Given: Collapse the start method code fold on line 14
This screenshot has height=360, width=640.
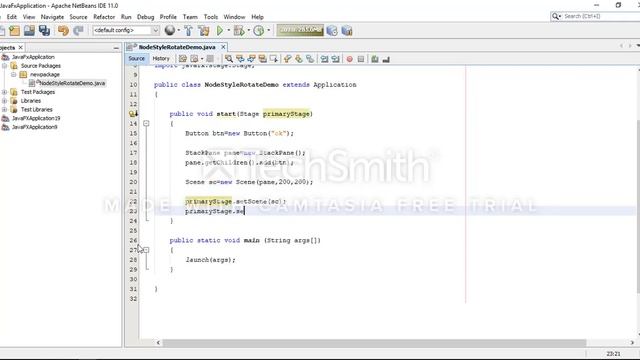Looking at the screenshot, I should 146,123.
